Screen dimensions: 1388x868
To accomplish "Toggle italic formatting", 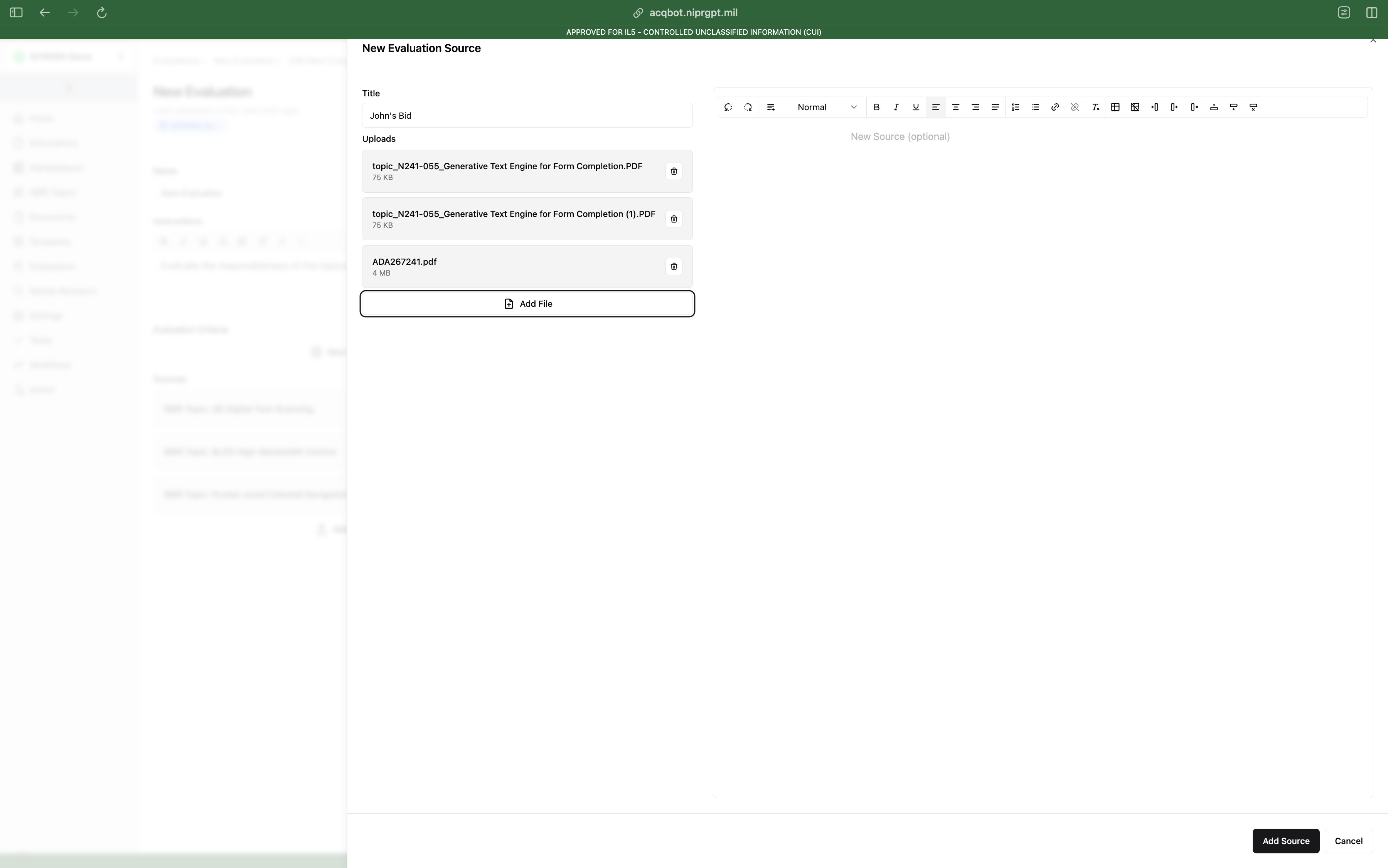I will (896, 108).
